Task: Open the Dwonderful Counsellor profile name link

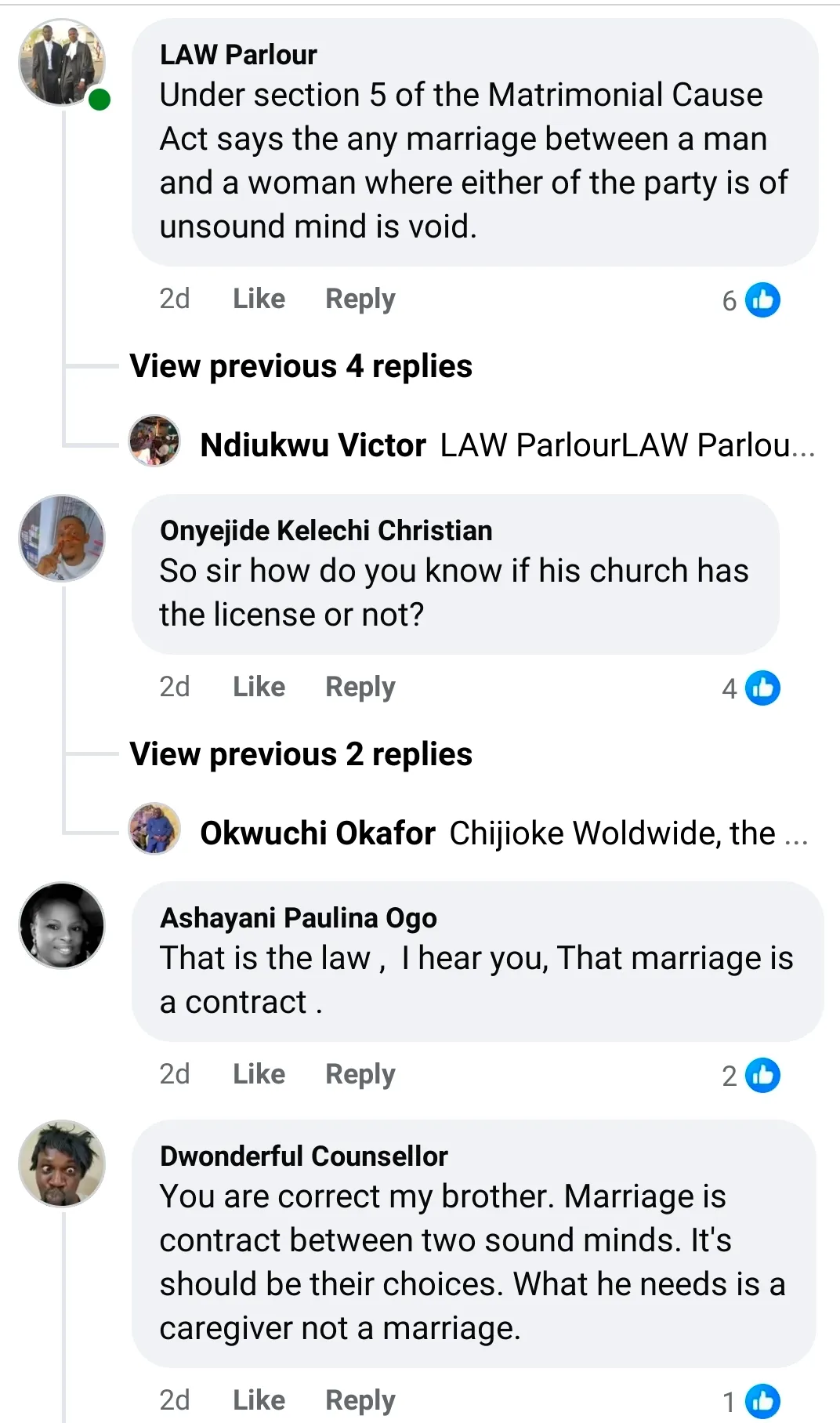Action: (303, 1156)
